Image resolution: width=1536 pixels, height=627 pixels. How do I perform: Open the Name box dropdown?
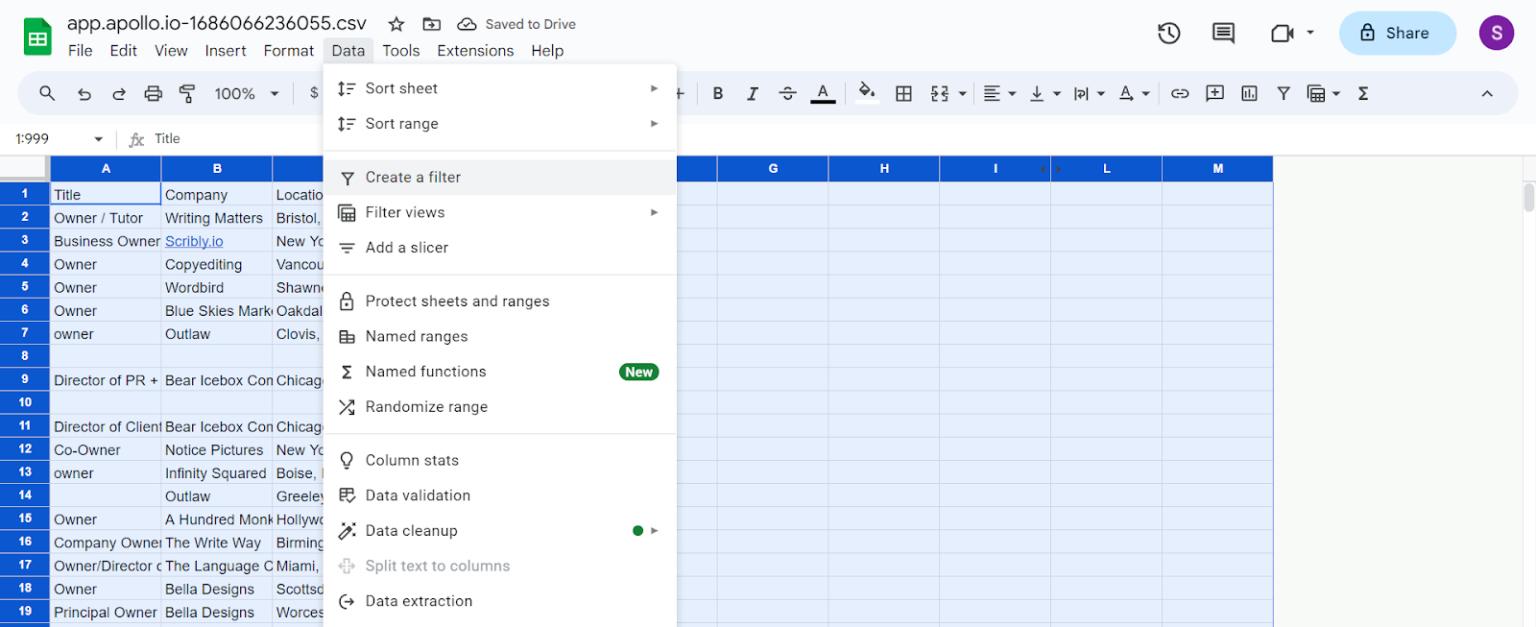click(97, 138)
